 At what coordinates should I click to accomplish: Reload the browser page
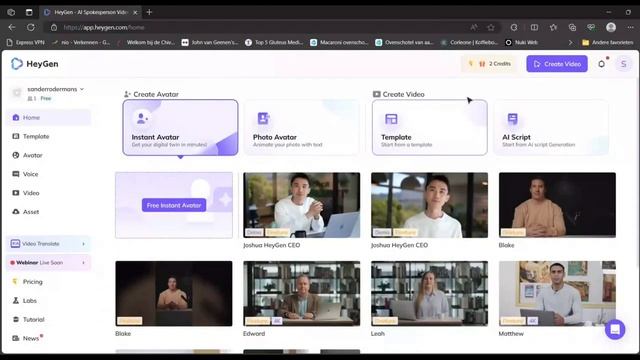click(31, 27)
